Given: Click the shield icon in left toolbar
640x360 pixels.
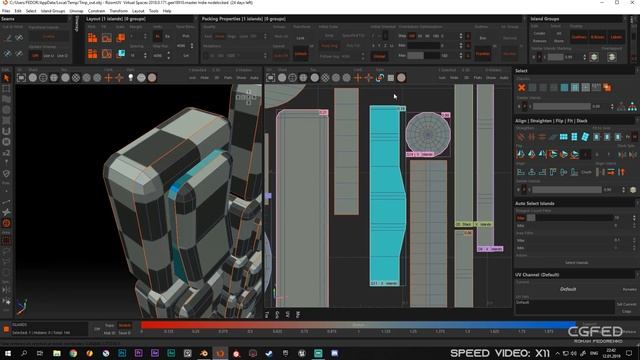Looking at the screenshot, I should [x=6, y=174].
